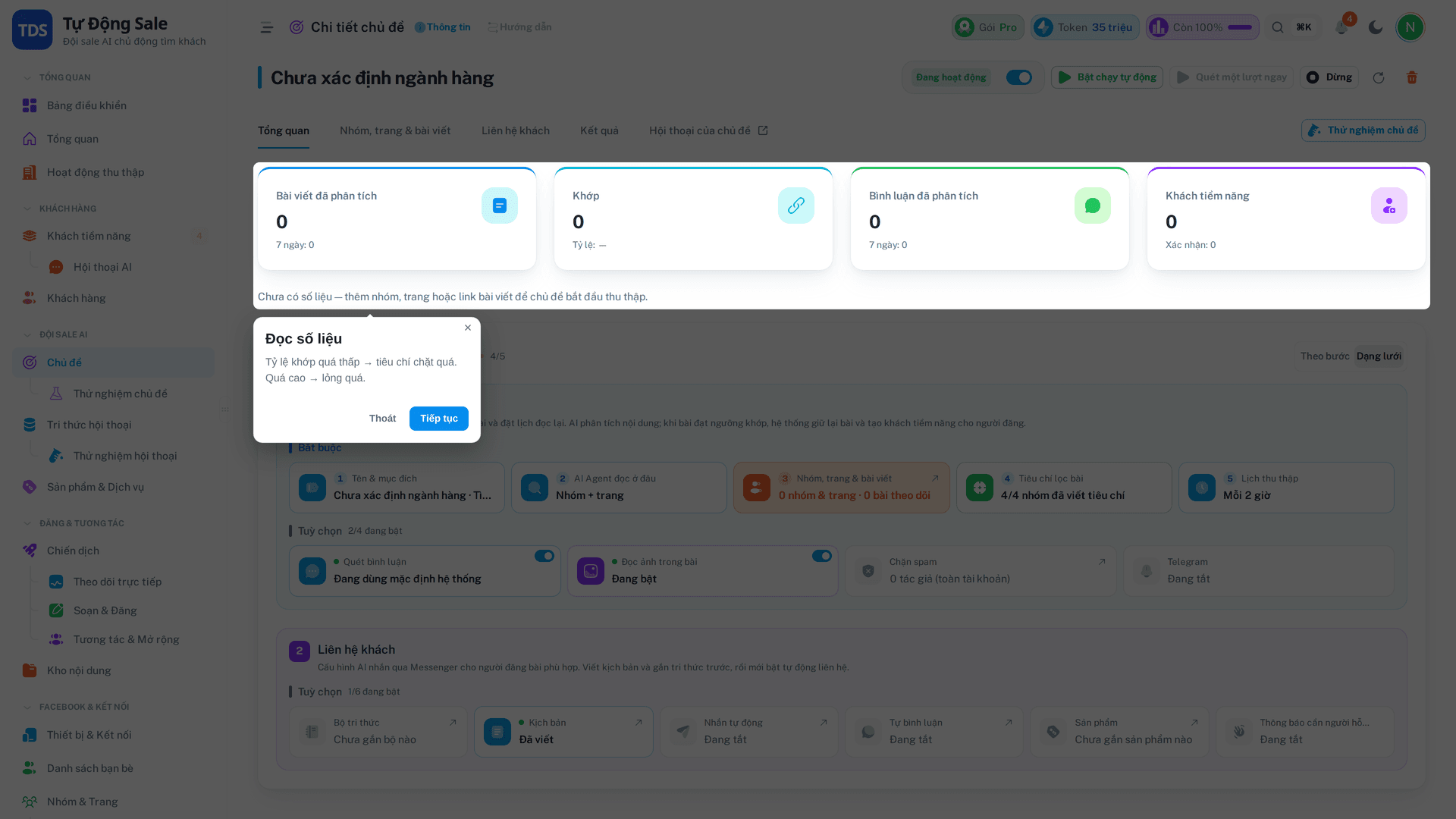This screenshot has height=819, width=1456.
Task: Open Kho nội dung sidebar item
Action: (114, 670)
